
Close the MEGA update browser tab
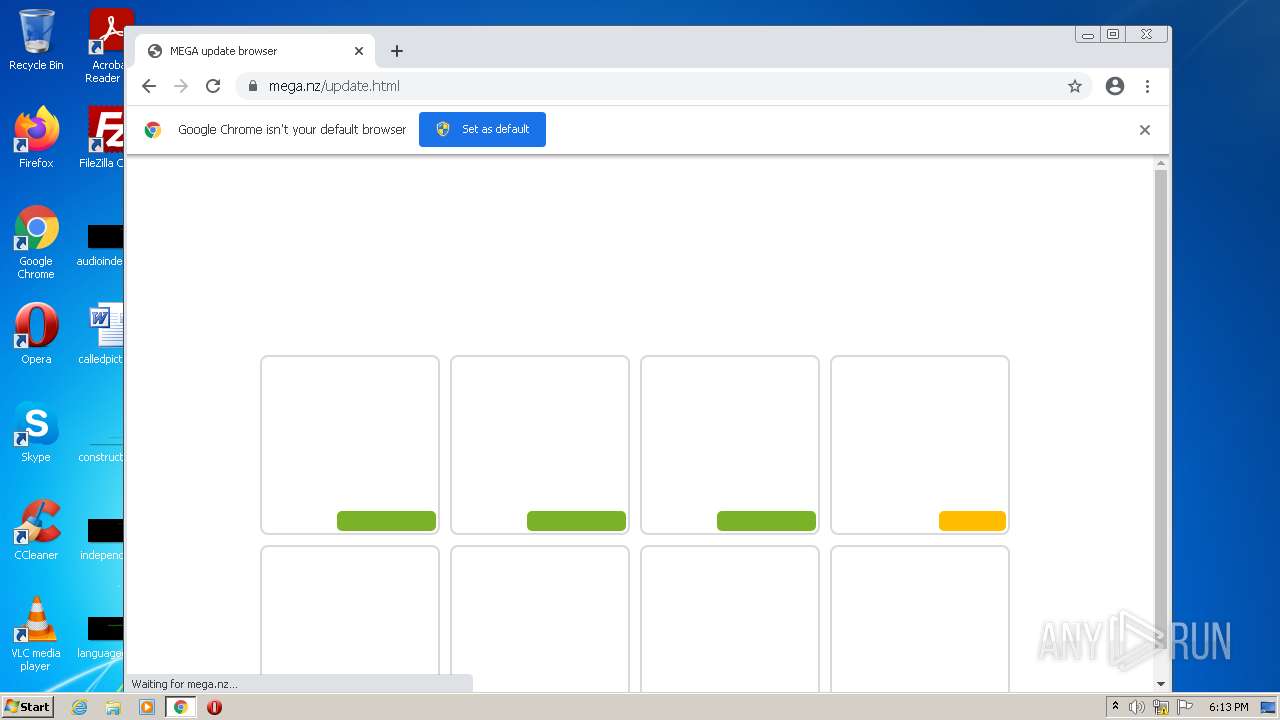tap(359, 51)
